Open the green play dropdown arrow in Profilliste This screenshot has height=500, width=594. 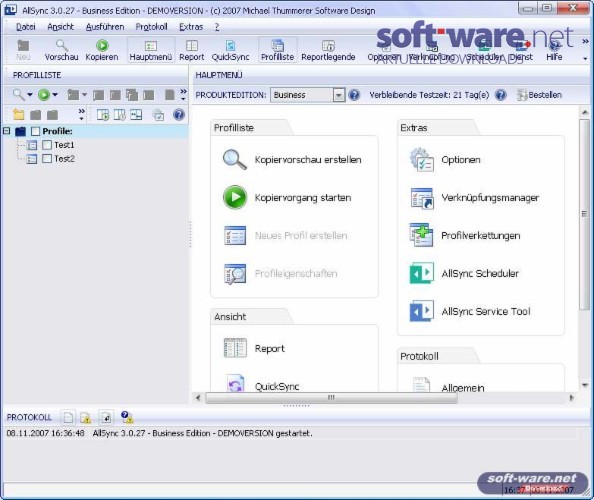(55, 94)
